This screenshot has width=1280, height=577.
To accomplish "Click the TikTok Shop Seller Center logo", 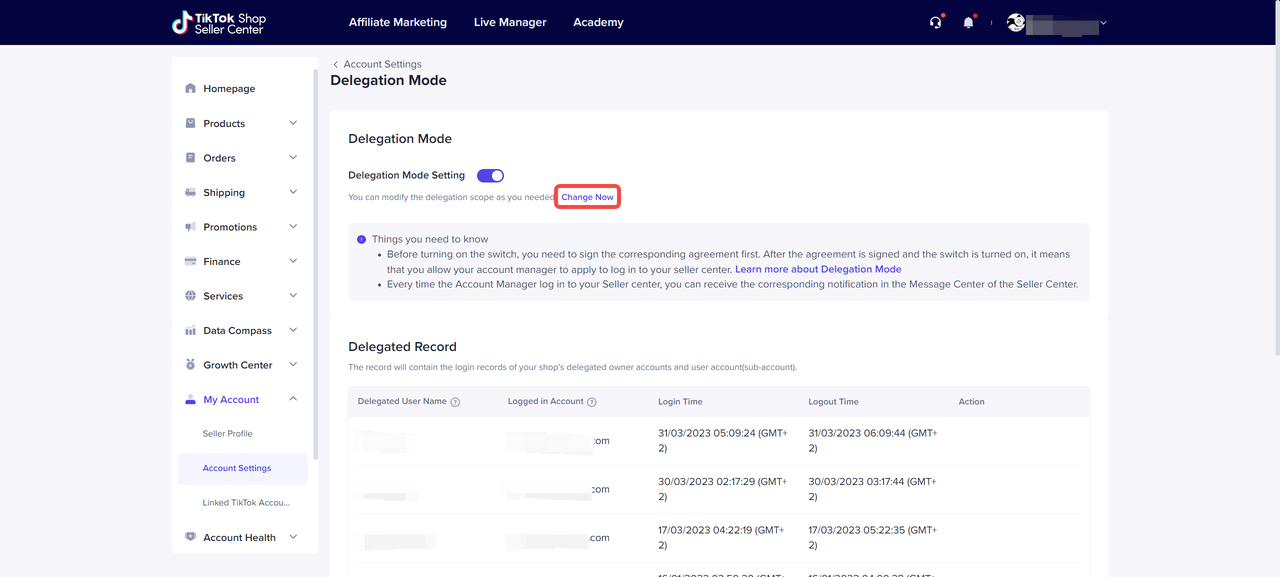I will [x=218, y=22].
